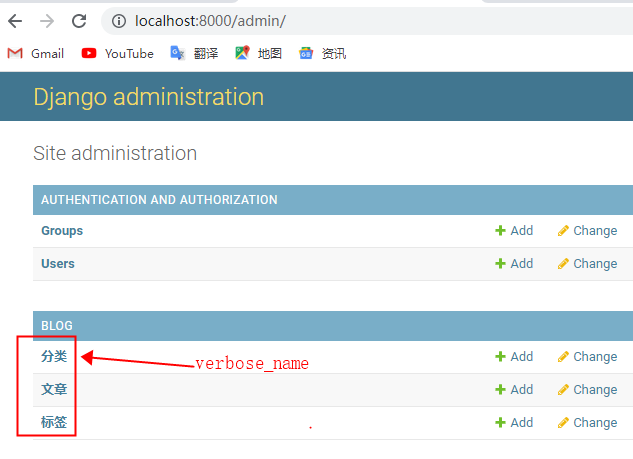Click the Site administration heading text
Viewport: 633px width, 459px height.
click(x=115, y=153)
